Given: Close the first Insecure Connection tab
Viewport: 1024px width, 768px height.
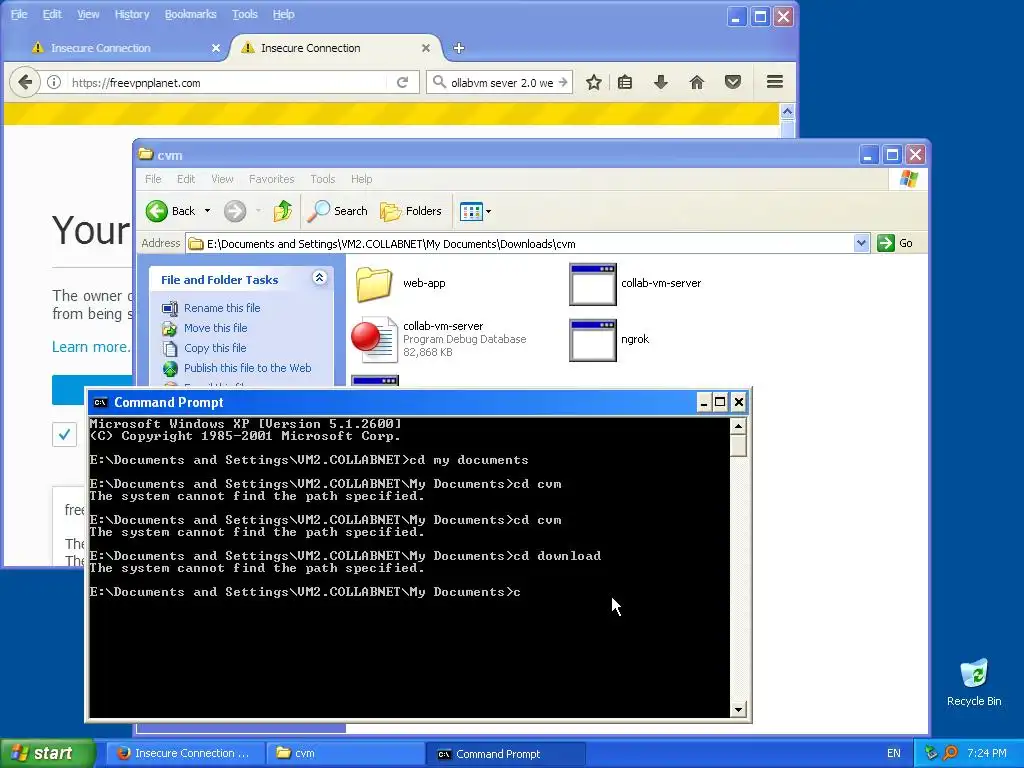Looking at the screenshot, I should [216, 48].
